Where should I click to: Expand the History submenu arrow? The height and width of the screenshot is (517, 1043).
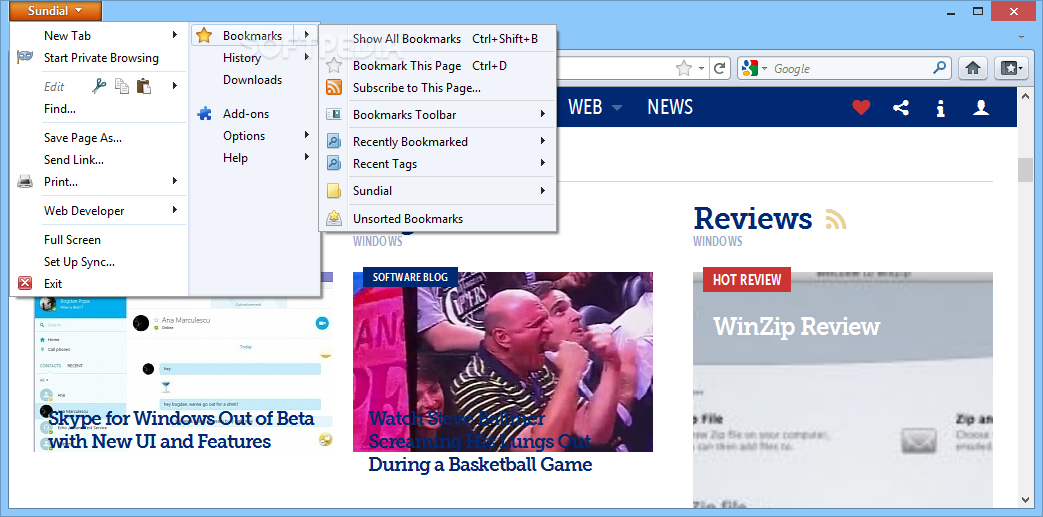coord(307,57)
